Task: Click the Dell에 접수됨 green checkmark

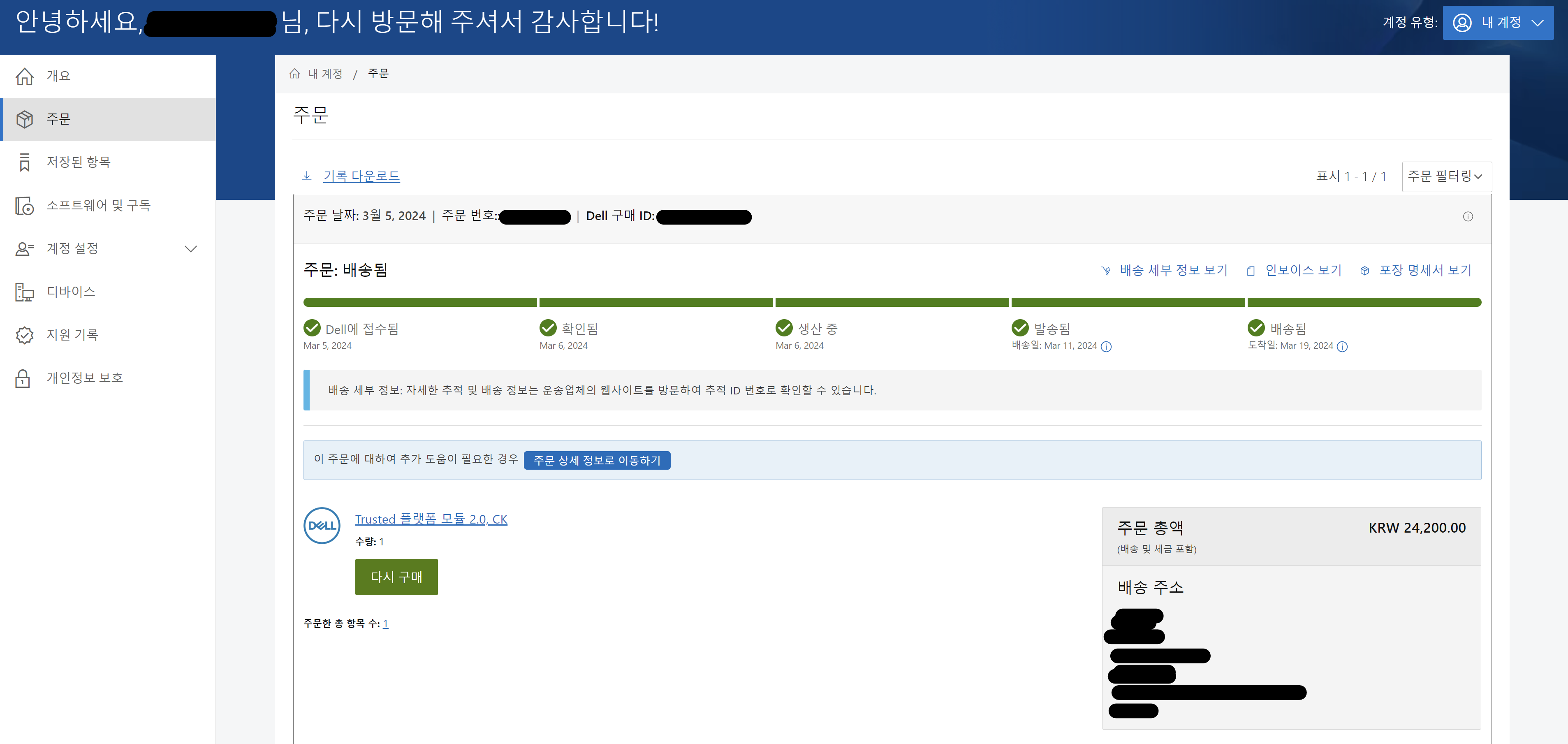Action: pos(312,328)
